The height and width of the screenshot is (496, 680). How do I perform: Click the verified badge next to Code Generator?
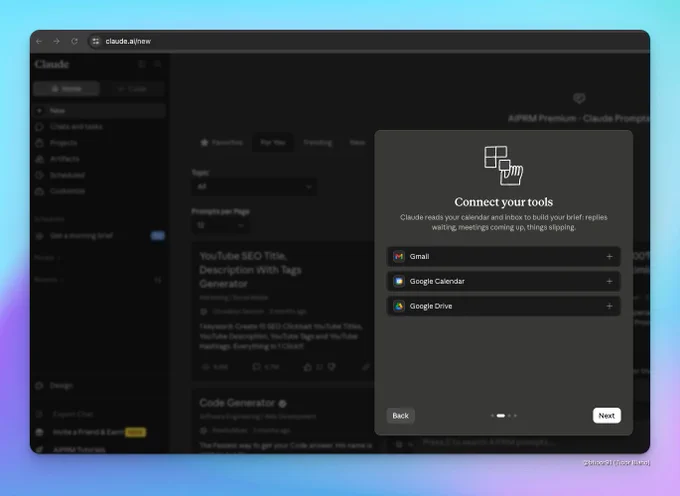(x=282, y=404)
